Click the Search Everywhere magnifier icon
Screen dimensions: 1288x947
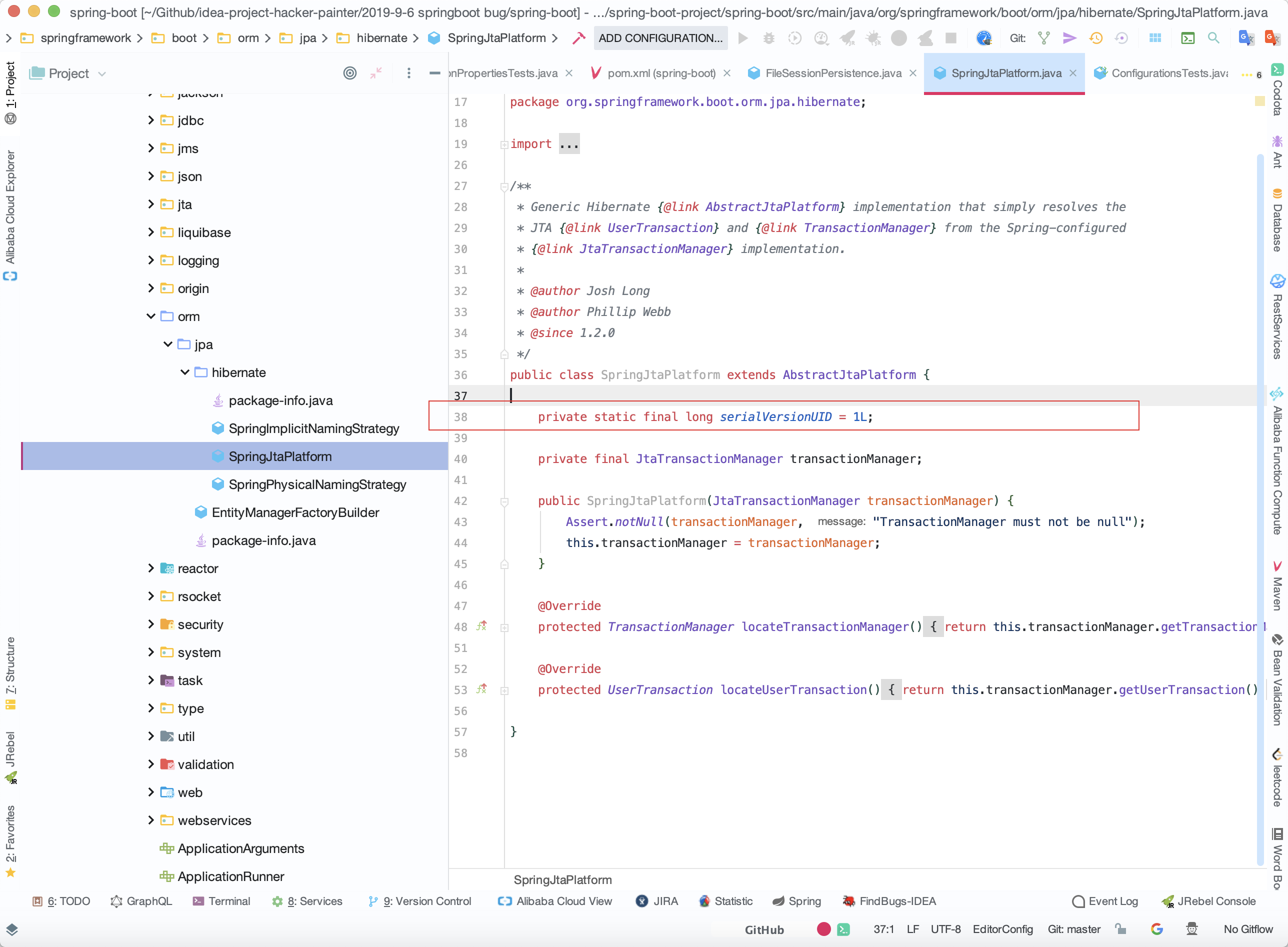1213,38
